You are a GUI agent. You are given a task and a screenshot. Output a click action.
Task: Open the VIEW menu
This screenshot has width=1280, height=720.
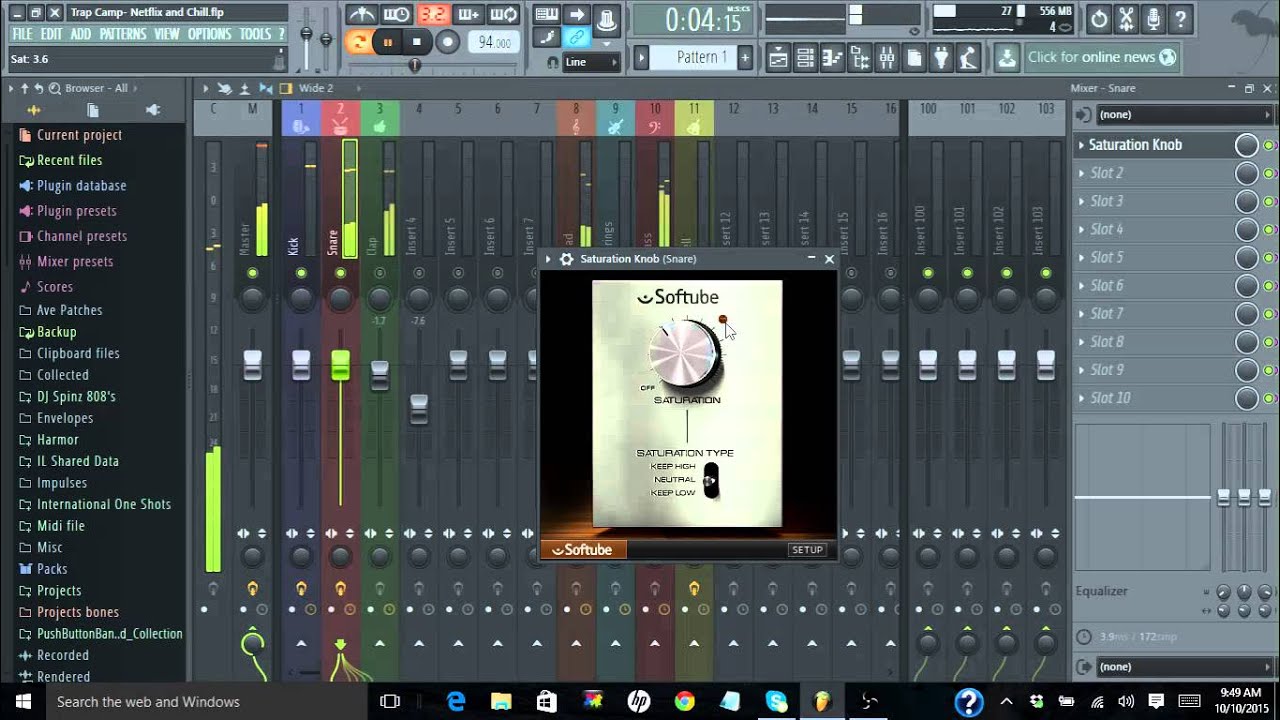(167, 34)
